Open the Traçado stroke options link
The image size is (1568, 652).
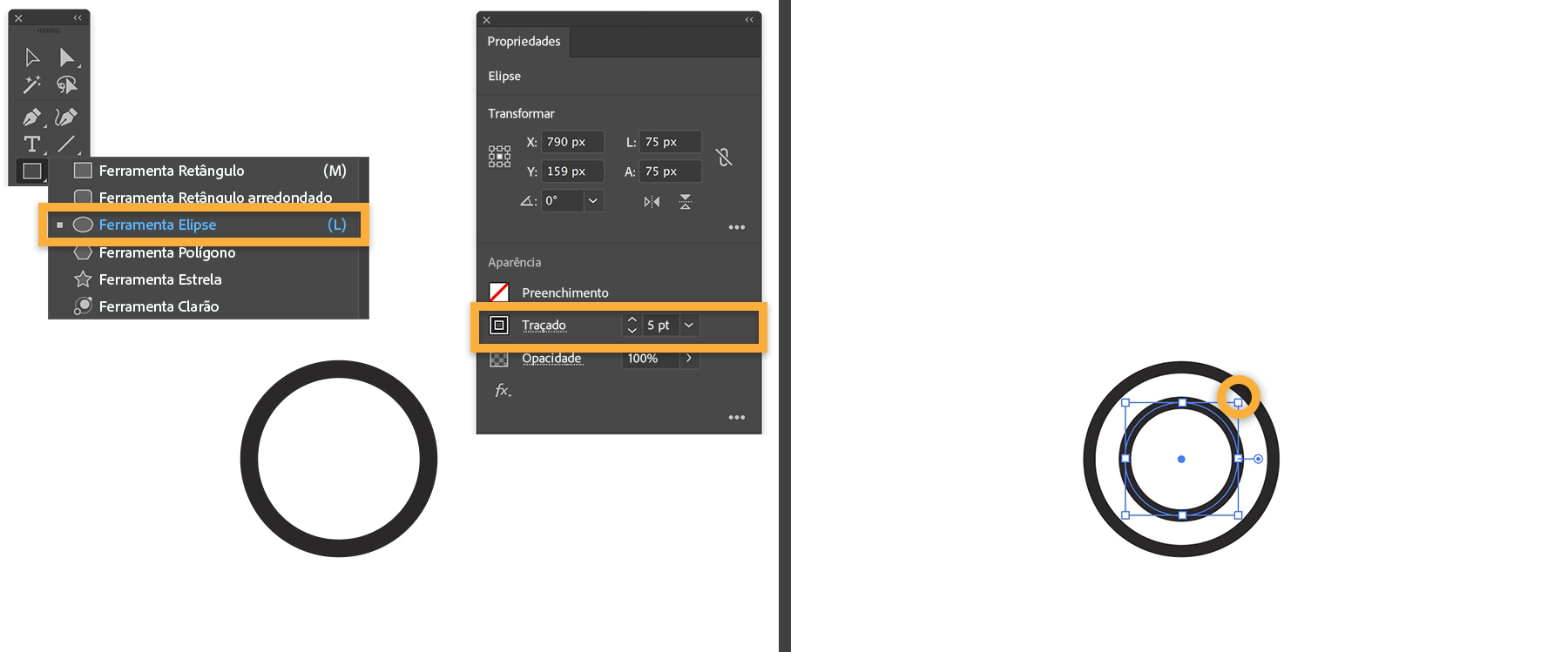click(544, 326)
